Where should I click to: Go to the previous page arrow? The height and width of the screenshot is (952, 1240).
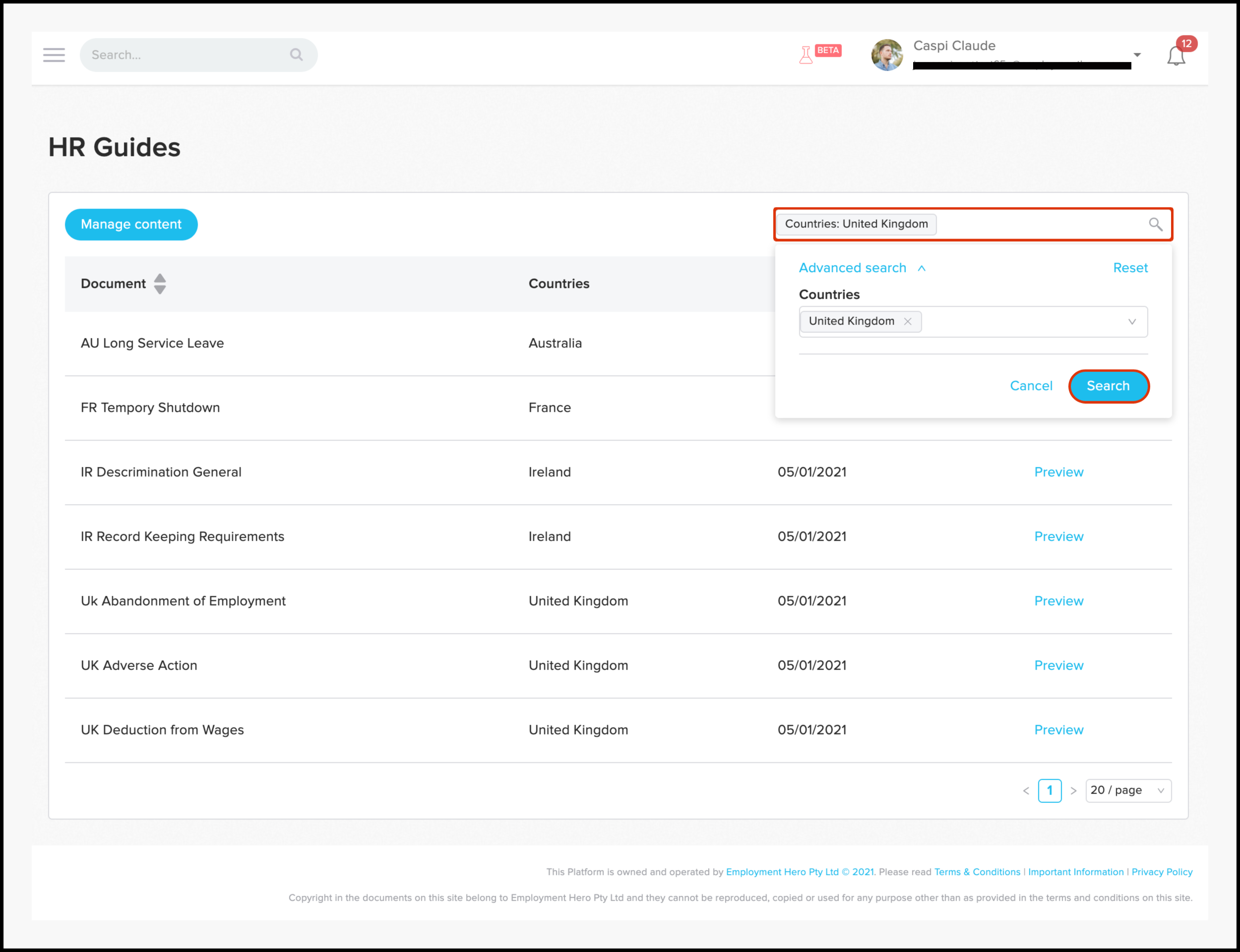click(x=1026, y=790)
